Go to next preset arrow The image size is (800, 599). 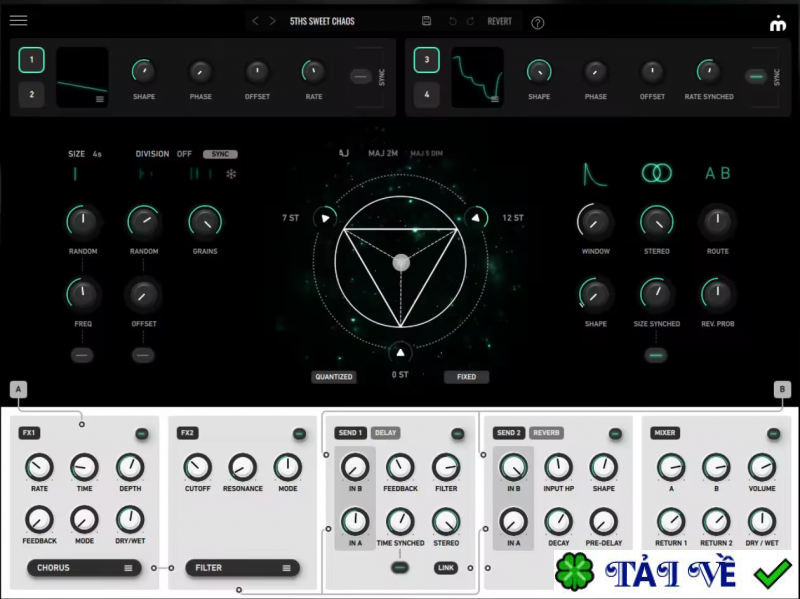point(272,21)
